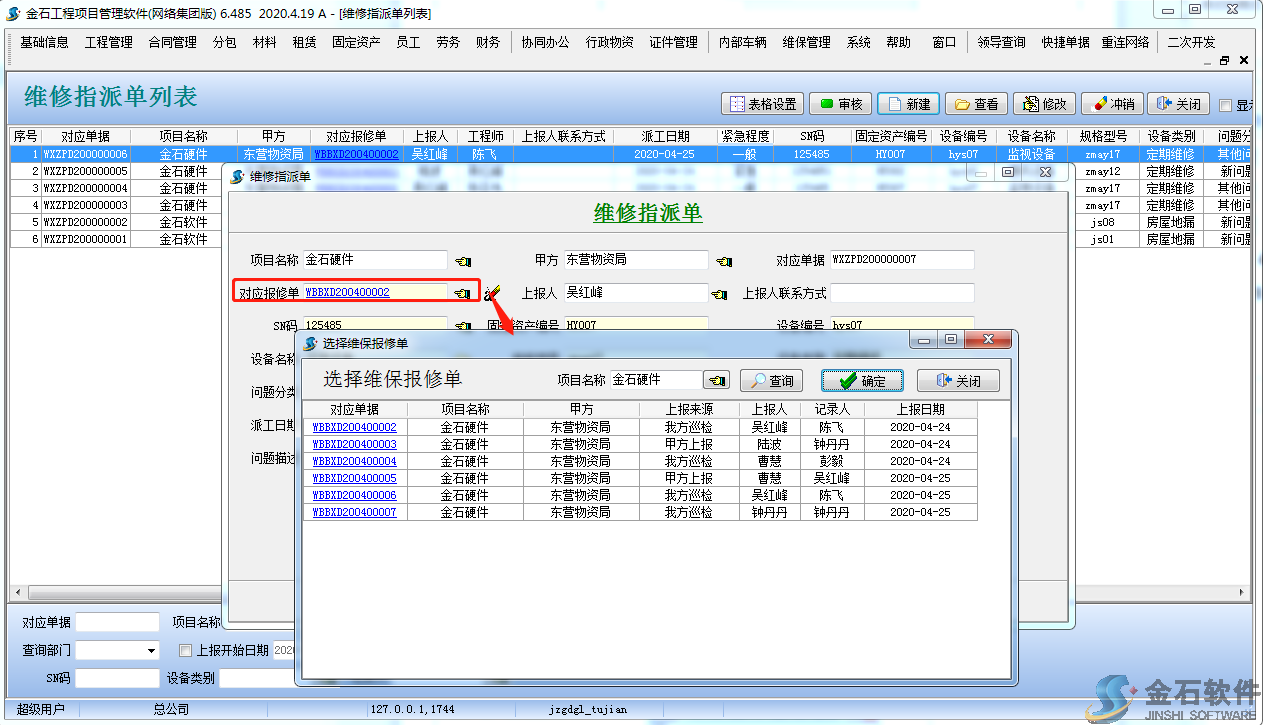1263x725 pixels.
Task: Click the 审核 toolbar button
Action: pyautogui.click(x=841, y=104)
